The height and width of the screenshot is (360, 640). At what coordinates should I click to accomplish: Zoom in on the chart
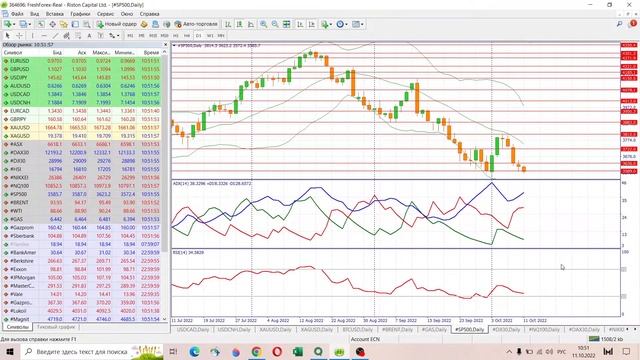[x=264, y=24]
